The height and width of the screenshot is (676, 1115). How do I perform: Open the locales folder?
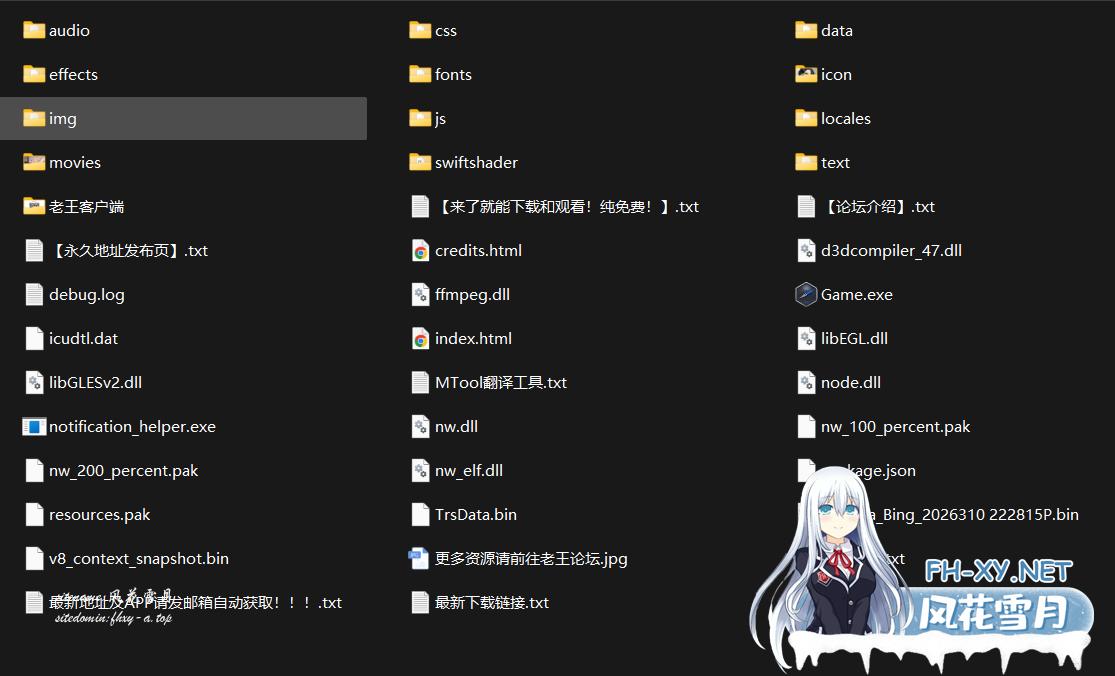tap(846, 118)
